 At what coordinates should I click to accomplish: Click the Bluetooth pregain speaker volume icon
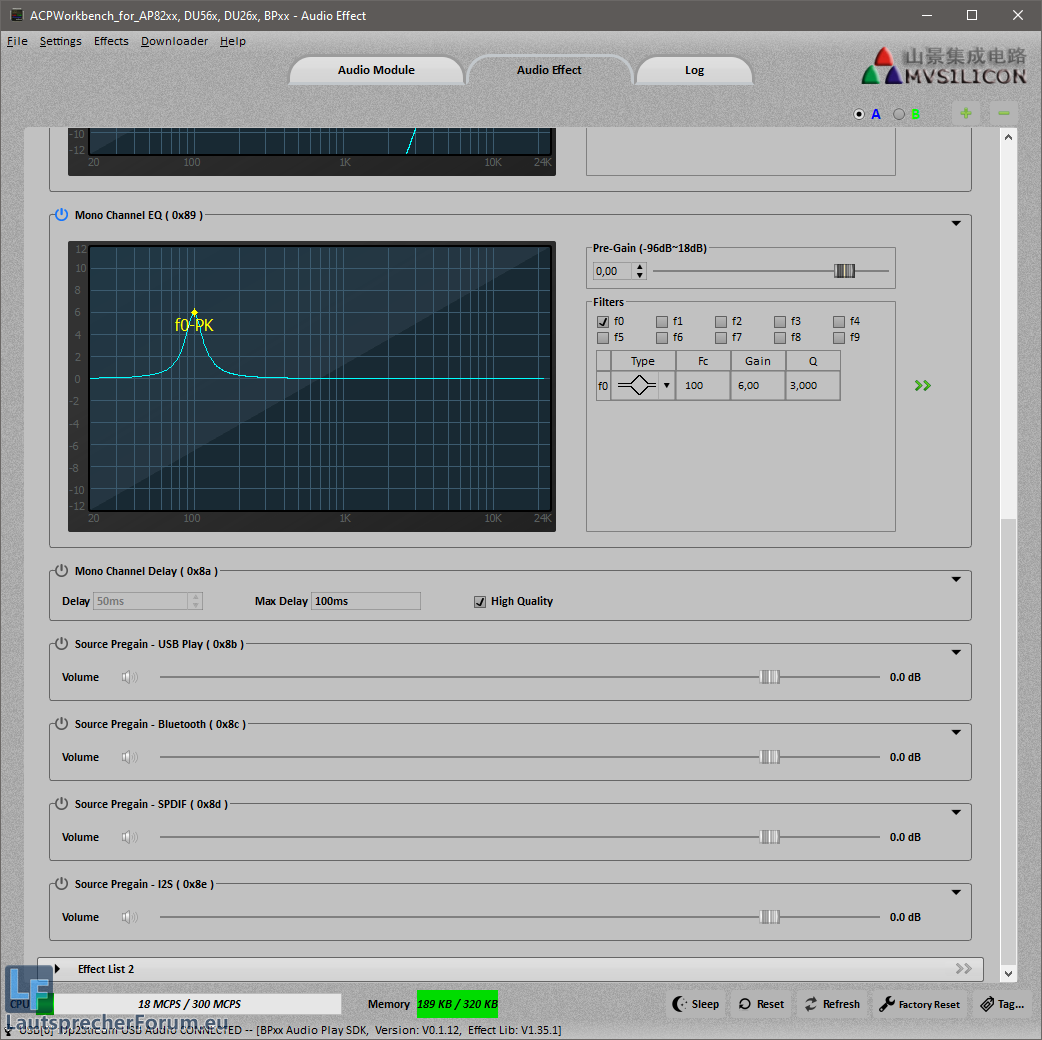click(129, 757)
